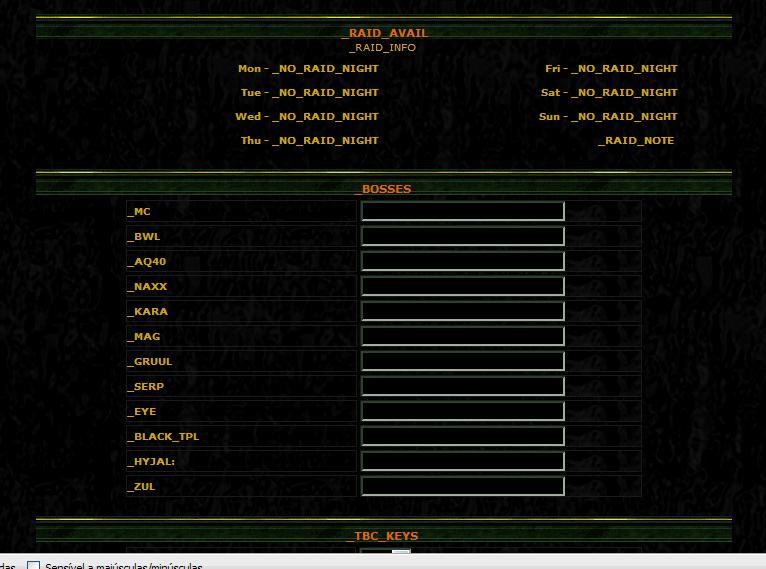Click the _MC boss input field
The height and width of the screenshot is (569, 766).
tap(462, 211)
